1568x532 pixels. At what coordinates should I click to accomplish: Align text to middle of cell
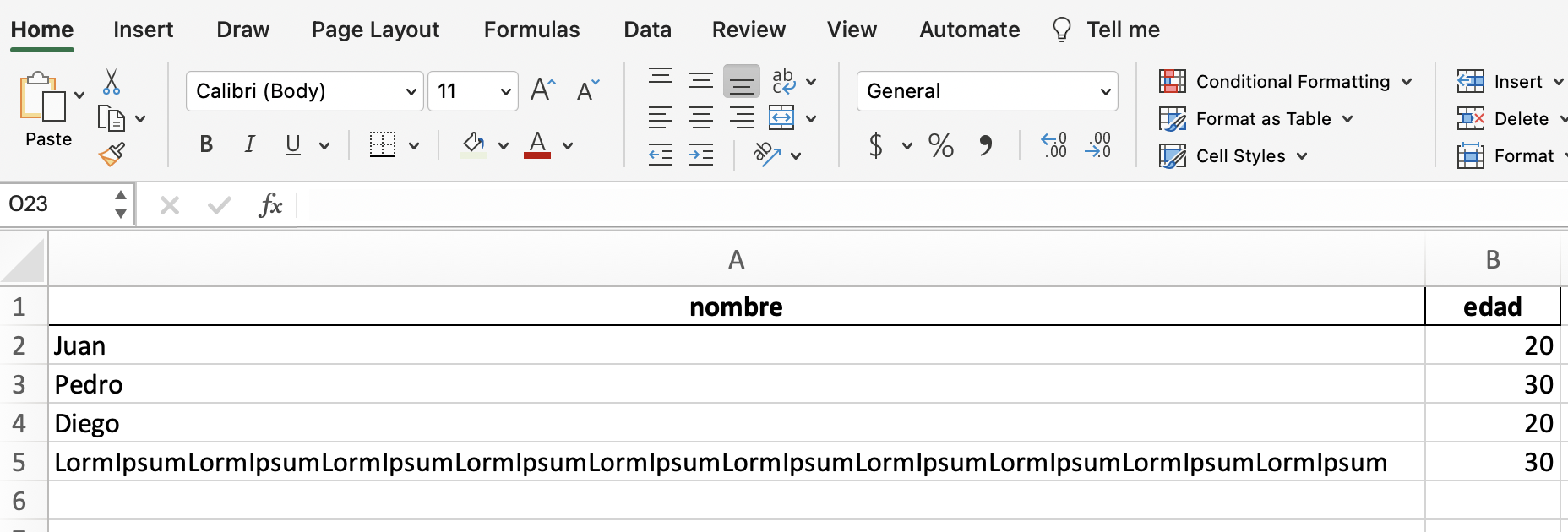[700, 81]
